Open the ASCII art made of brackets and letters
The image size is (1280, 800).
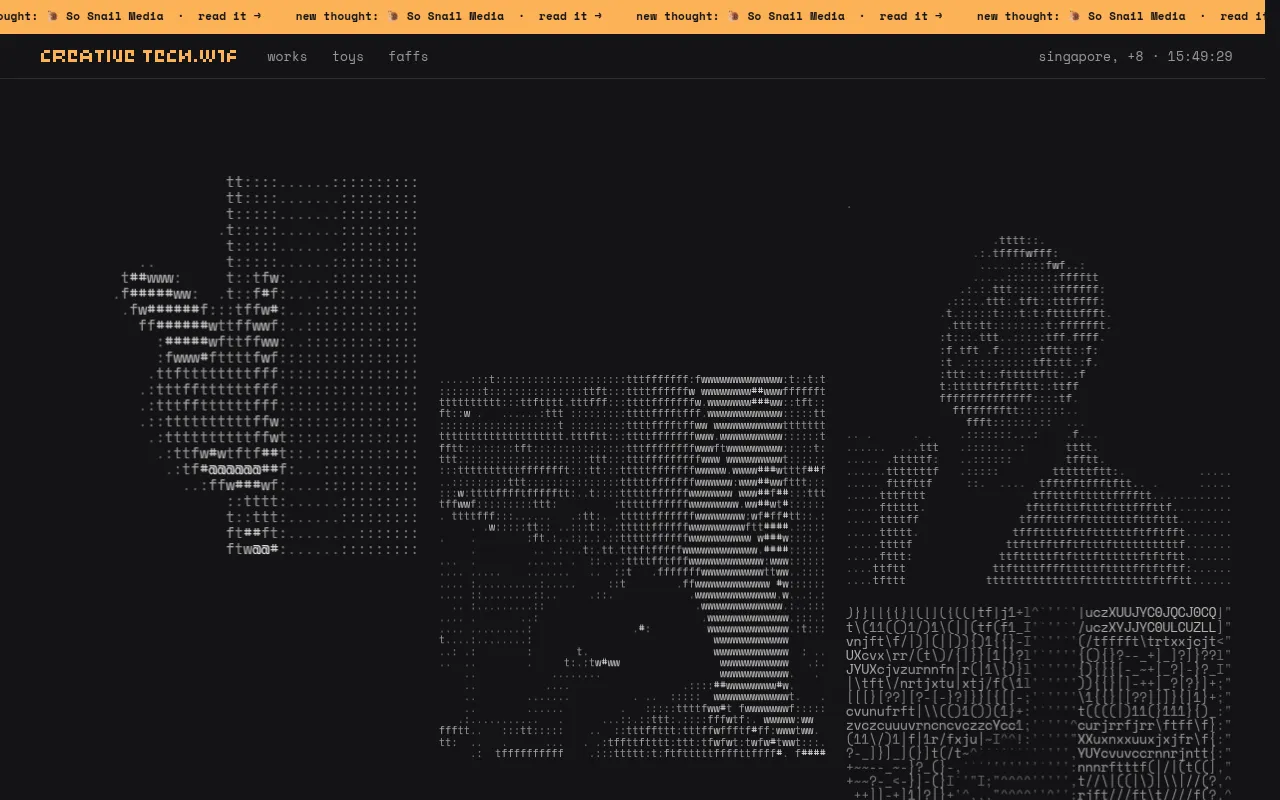[1039, 702]
